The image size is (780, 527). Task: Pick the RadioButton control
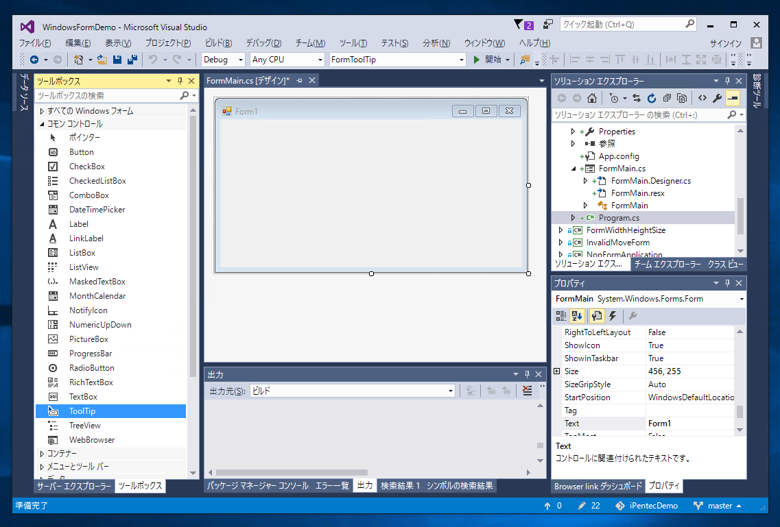[110, 368]
